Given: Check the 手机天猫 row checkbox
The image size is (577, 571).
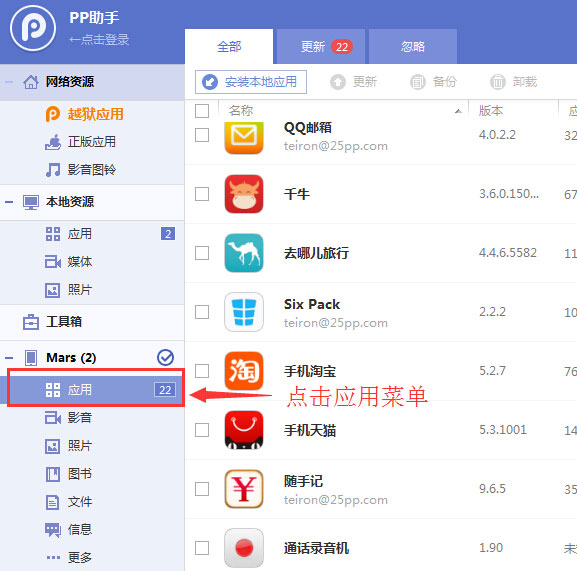Looking at the screenshot, I should coord(202,430).
